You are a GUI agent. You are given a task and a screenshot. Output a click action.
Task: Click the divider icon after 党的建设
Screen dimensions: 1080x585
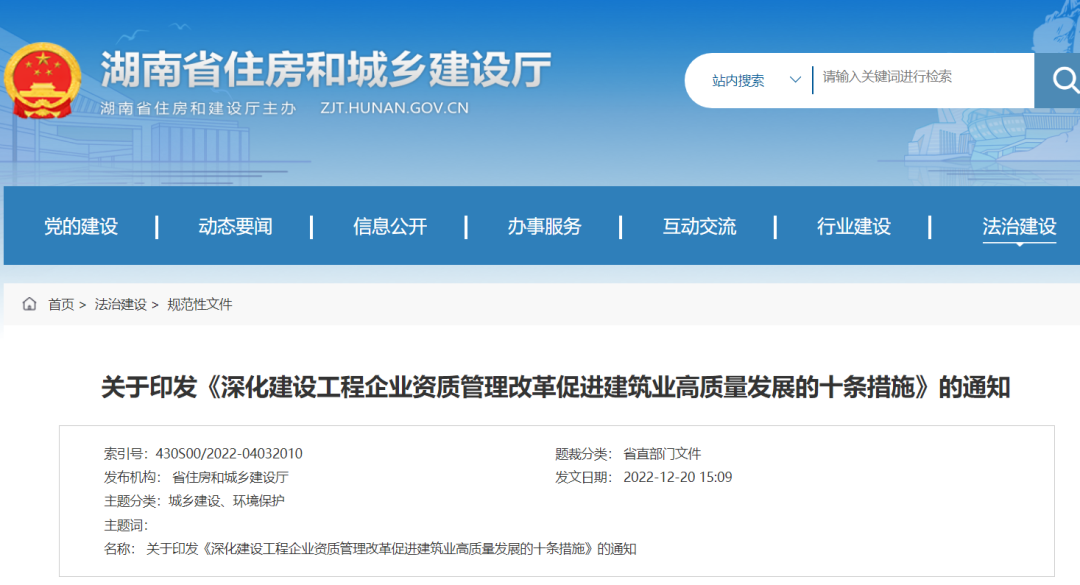pyautogui.click(x=156, y=226)
